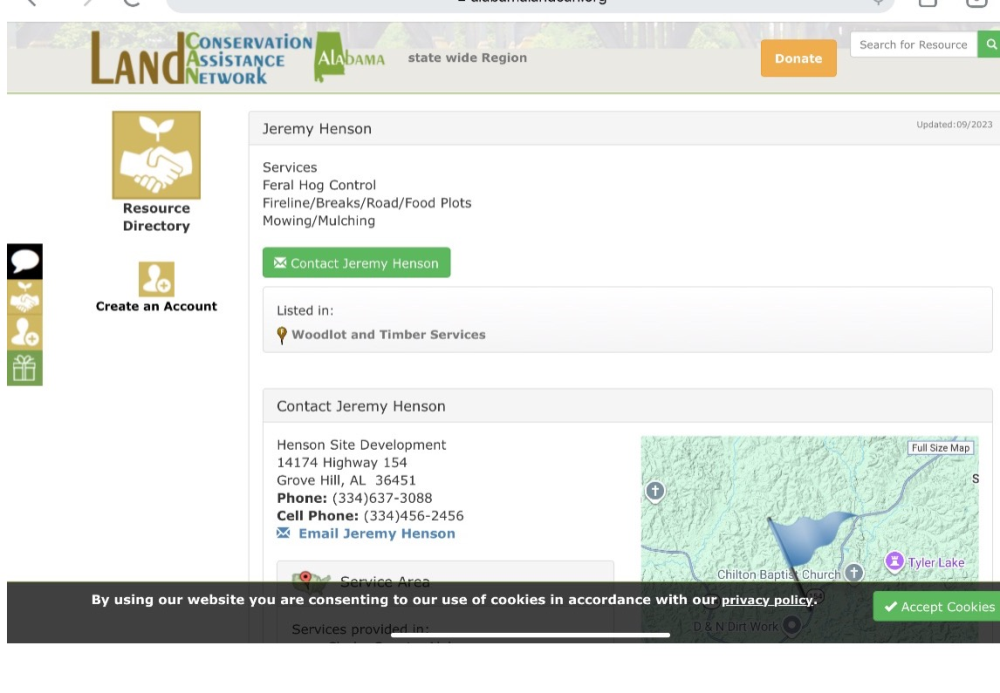Open the Full Size Map
This screenshot has height=693, width=1000.
[x=940, y=448]
